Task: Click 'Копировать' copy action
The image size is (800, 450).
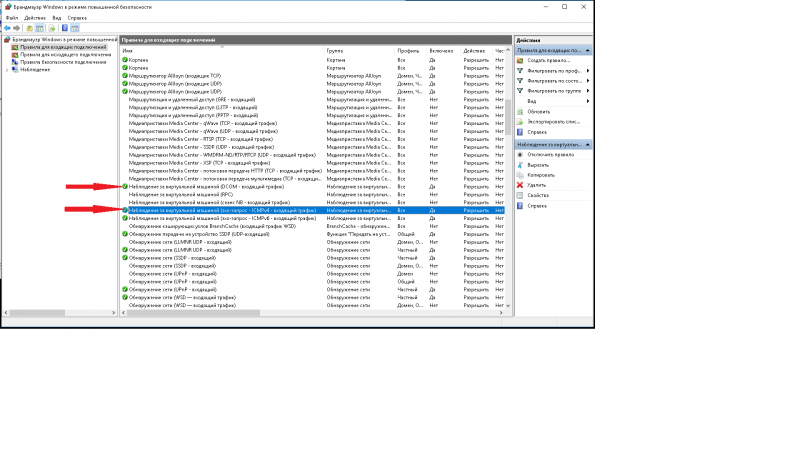Action: [x=541, y=175]
